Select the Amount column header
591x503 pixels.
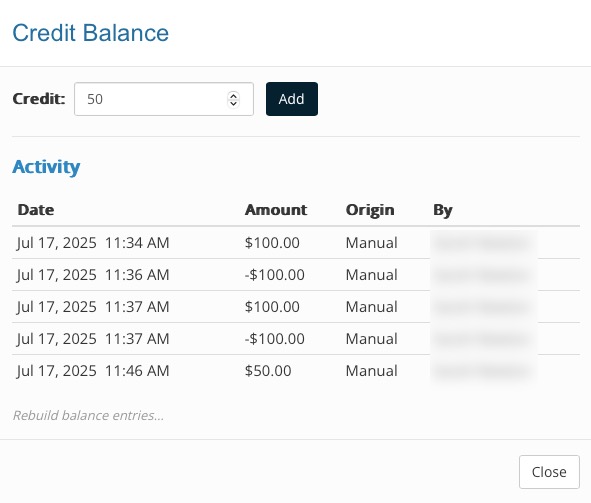(x=276, y=210)
